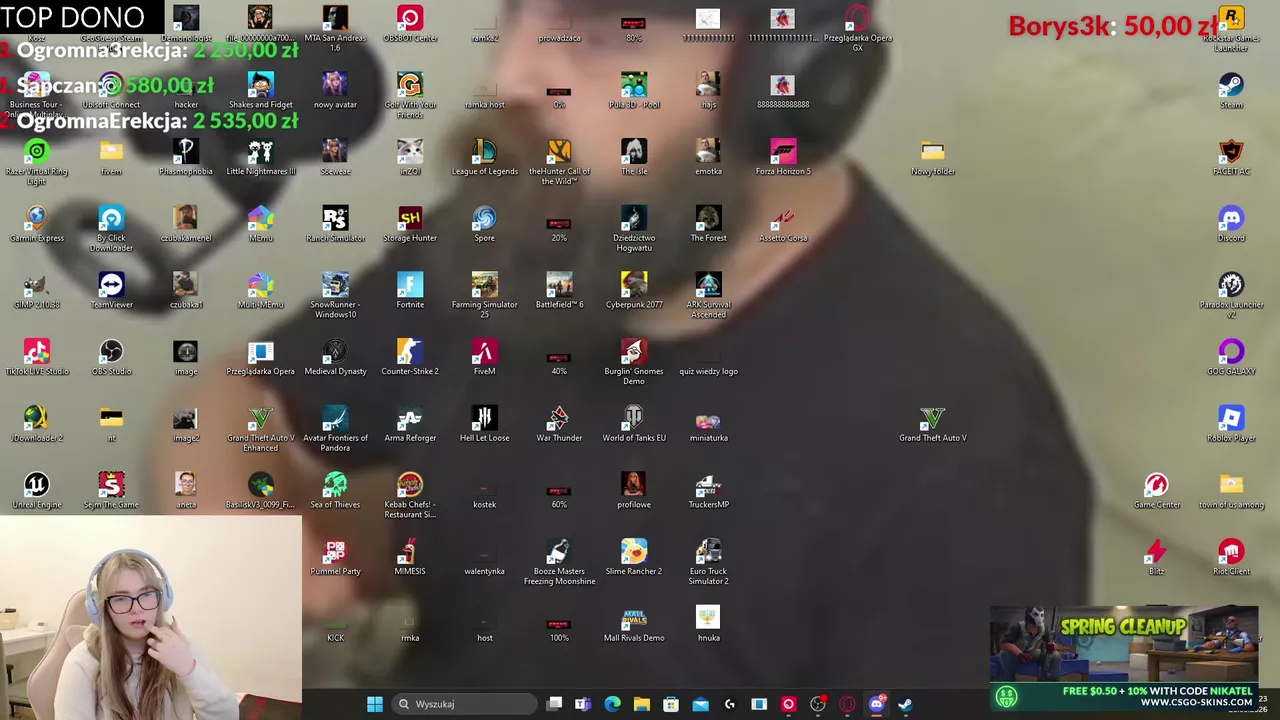Launch Cyberpunk 2077 from the desktop
This screenshot has width=1280, height=720.
(x=634, y=286)
